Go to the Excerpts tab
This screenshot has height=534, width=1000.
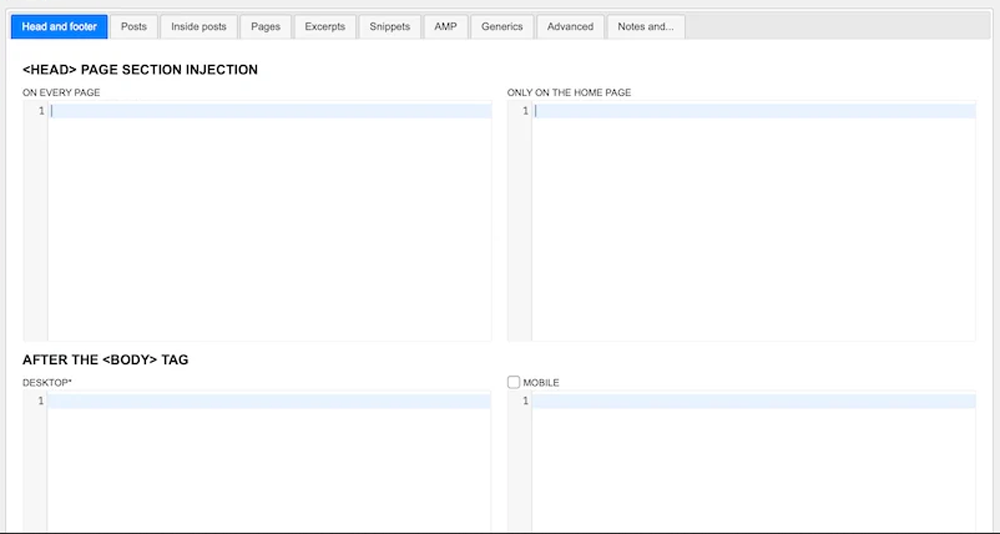[325, 27]
